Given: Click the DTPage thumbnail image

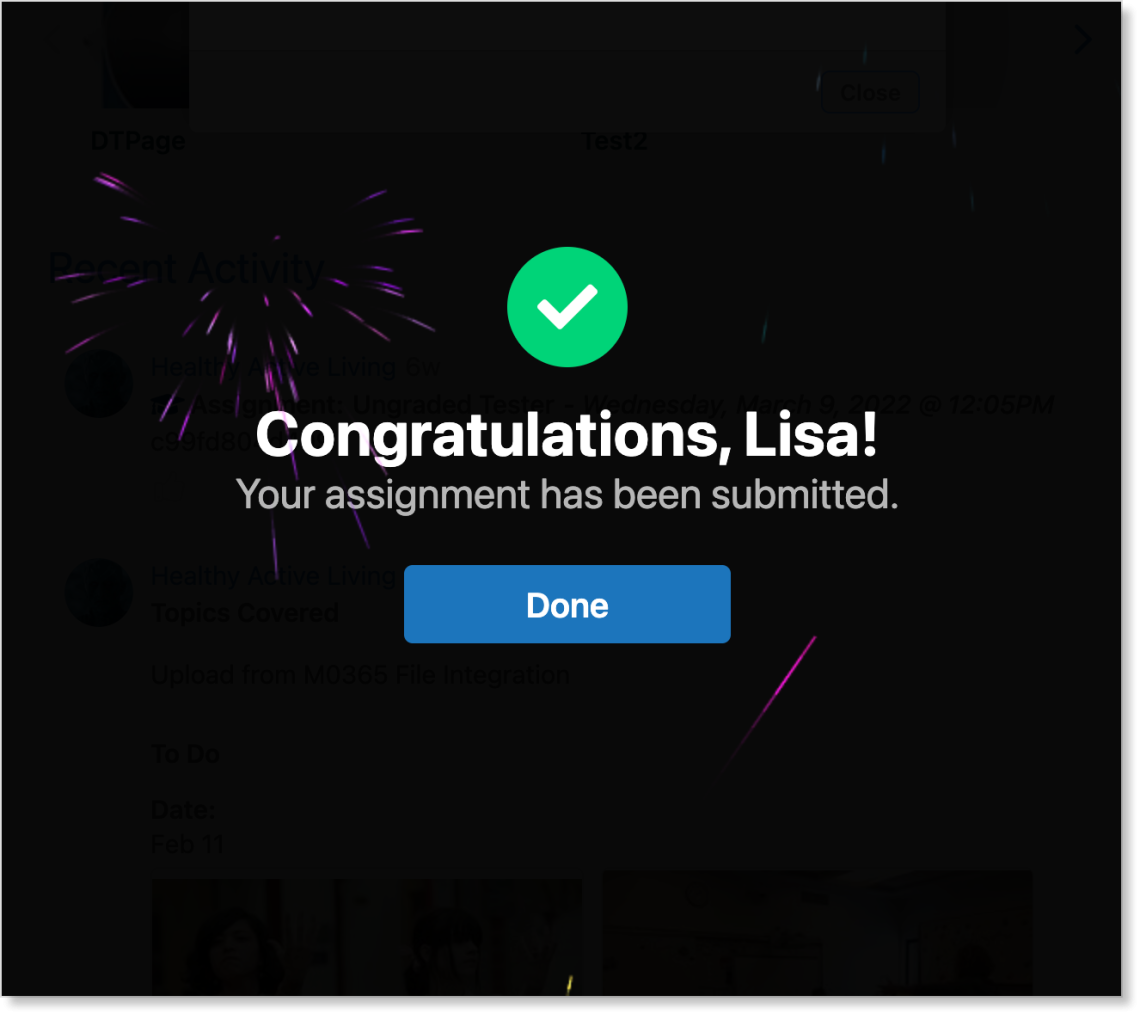Looking at the screenshot, I should click(x=146, y=55).
